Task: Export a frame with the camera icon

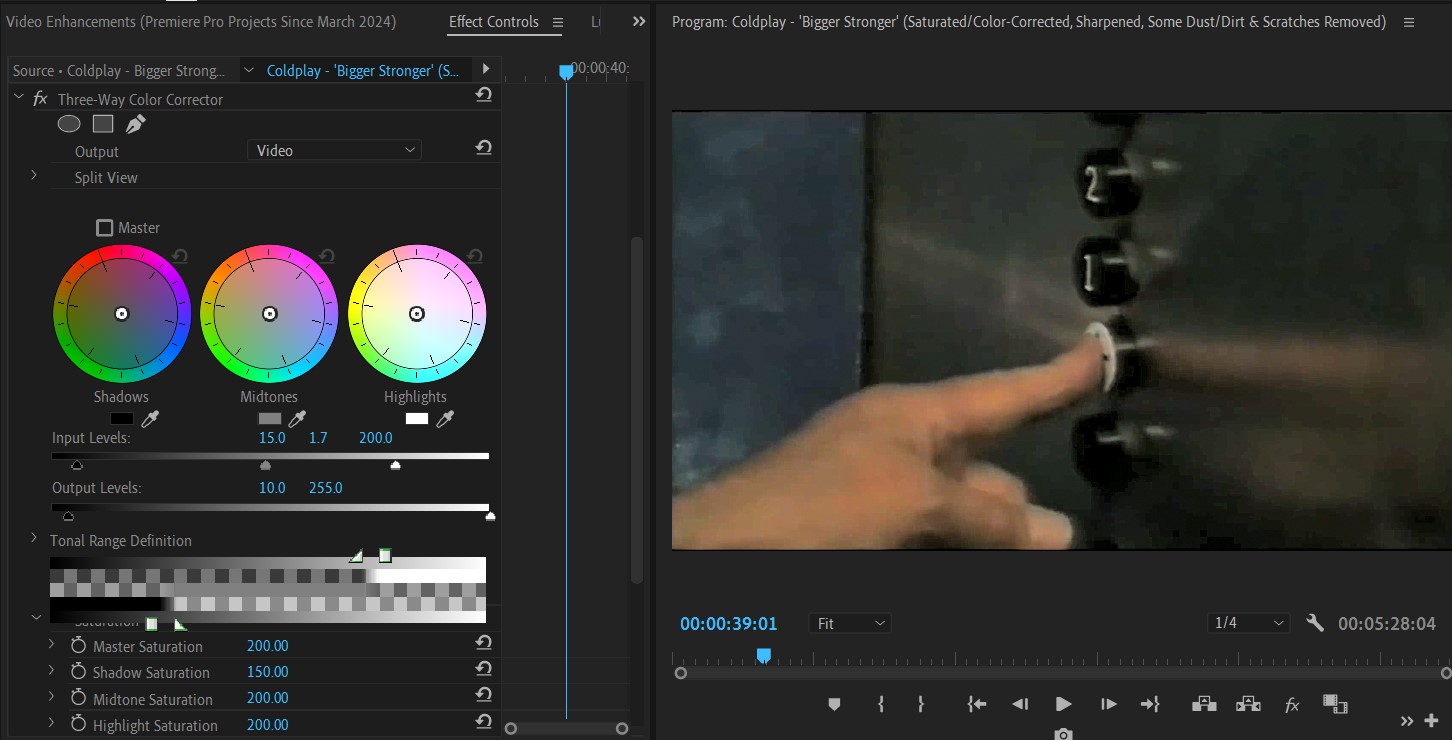Action: [x=1063, y=734]
